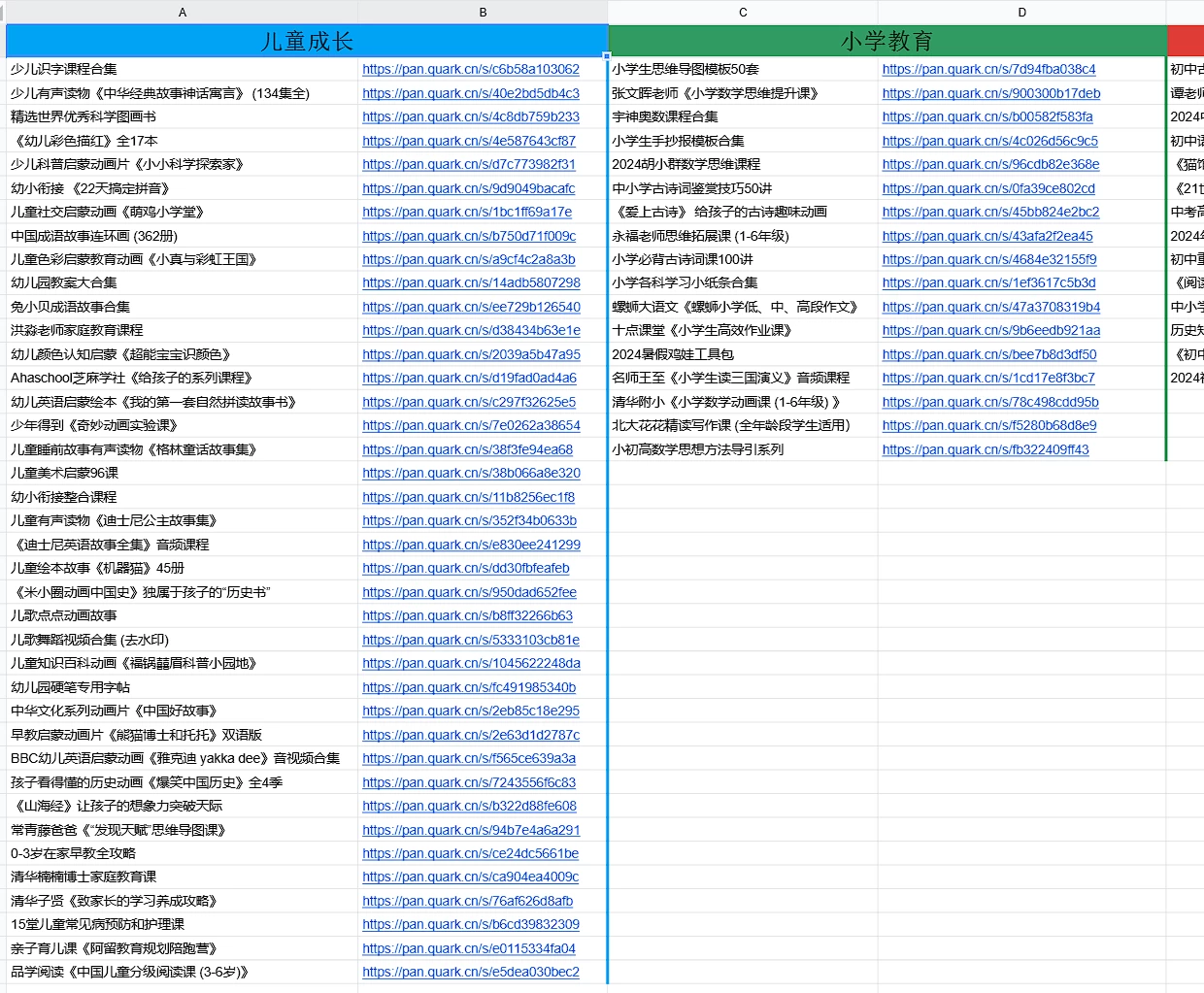Select the column D header
The image size is (1204, 993).
(1021, 12)
